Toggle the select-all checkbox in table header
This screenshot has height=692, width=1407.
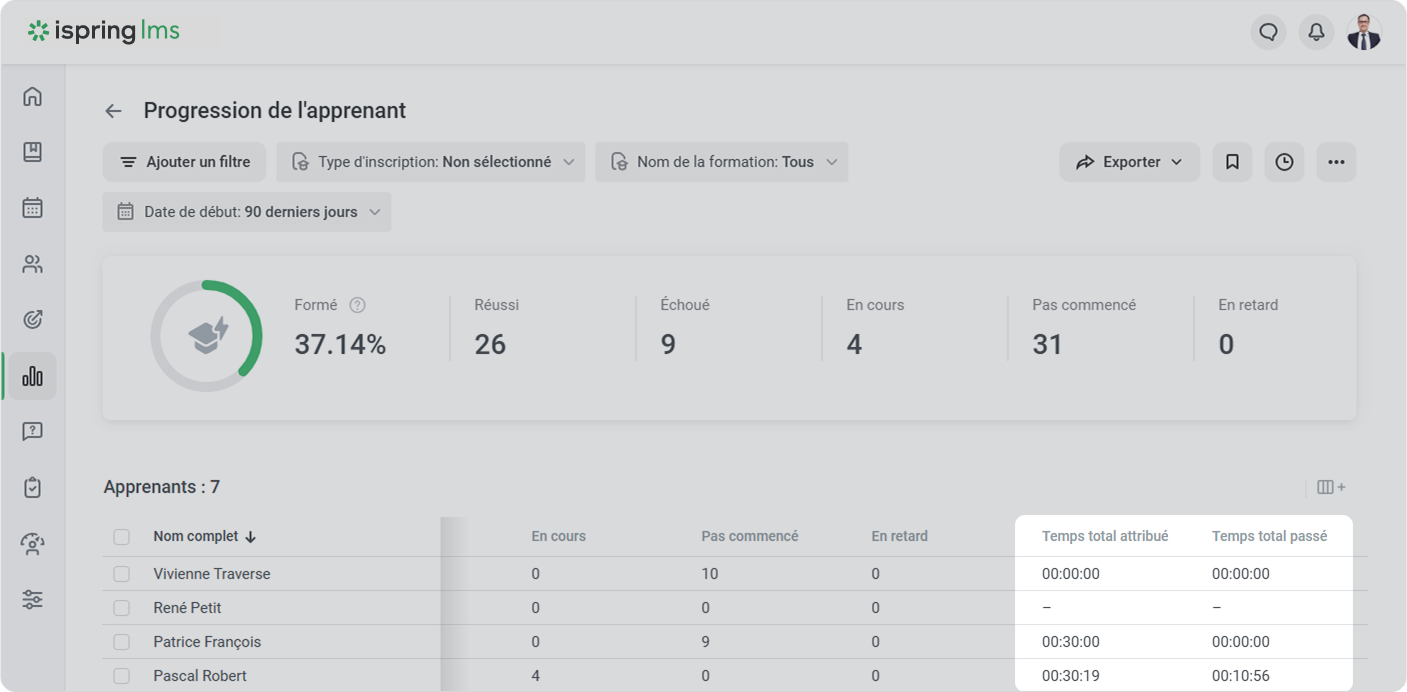[x=121, y=537]
